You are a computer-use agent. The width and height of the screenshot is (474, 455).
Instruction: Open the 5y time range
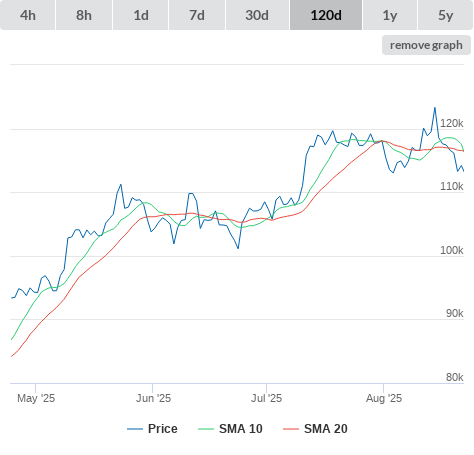445,15
